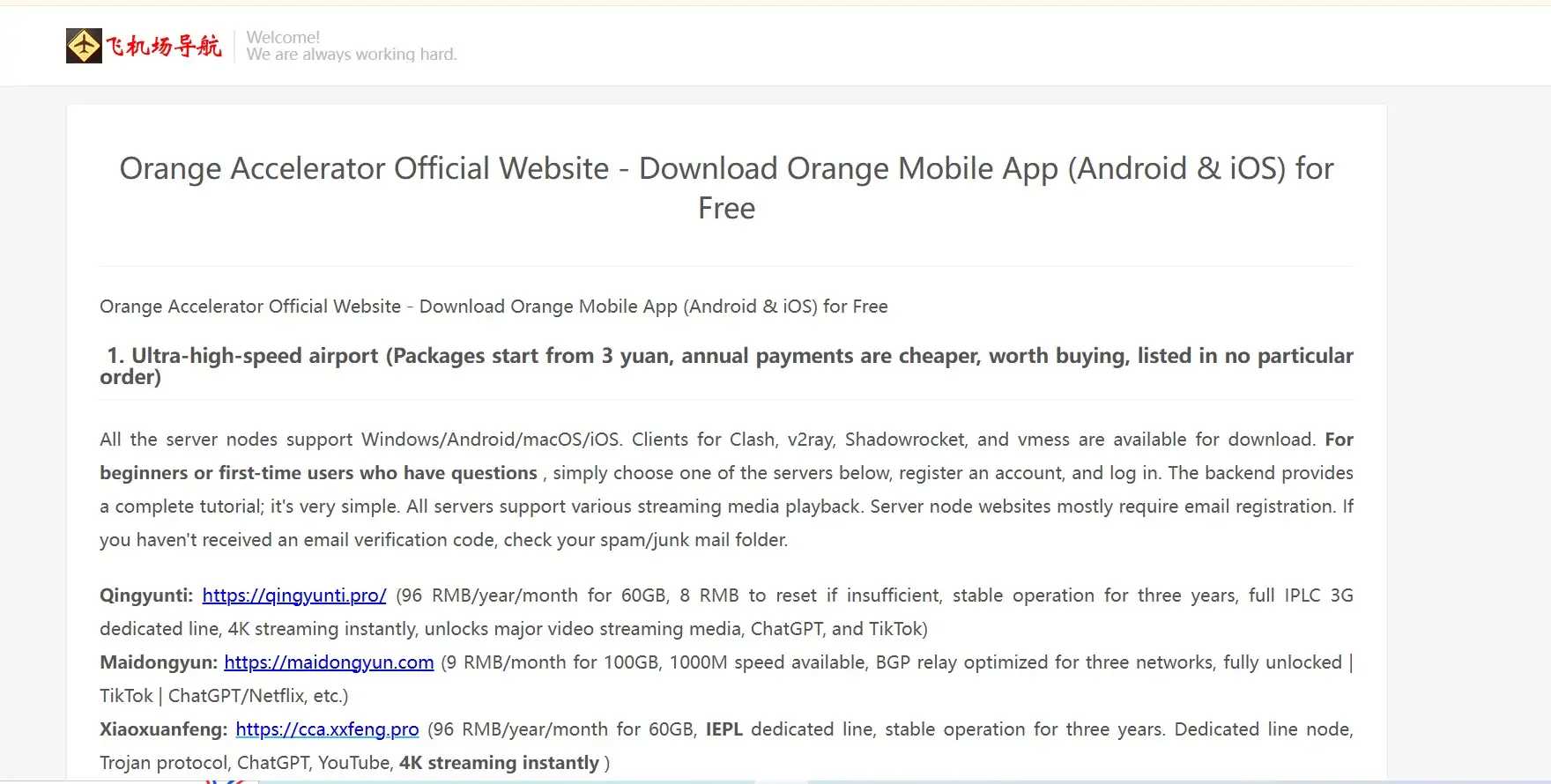Screen dimensions: 1551x784
Task: Click the large Orange Accelerator page title
Action: [726, 188]
